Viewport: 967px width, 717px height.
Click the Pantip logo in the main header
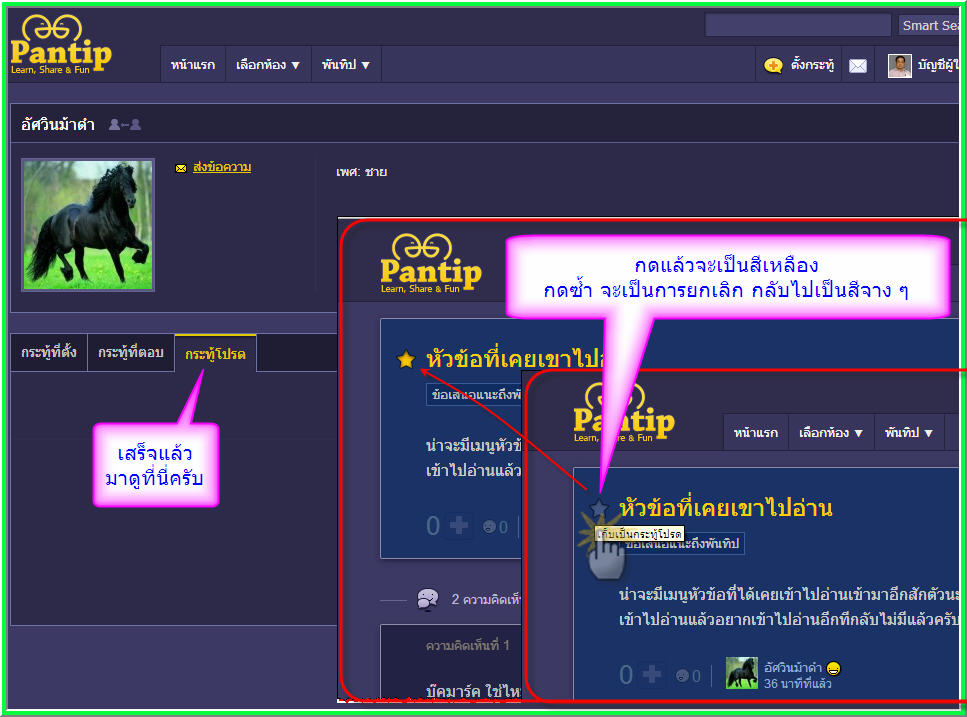pos(60,44)
